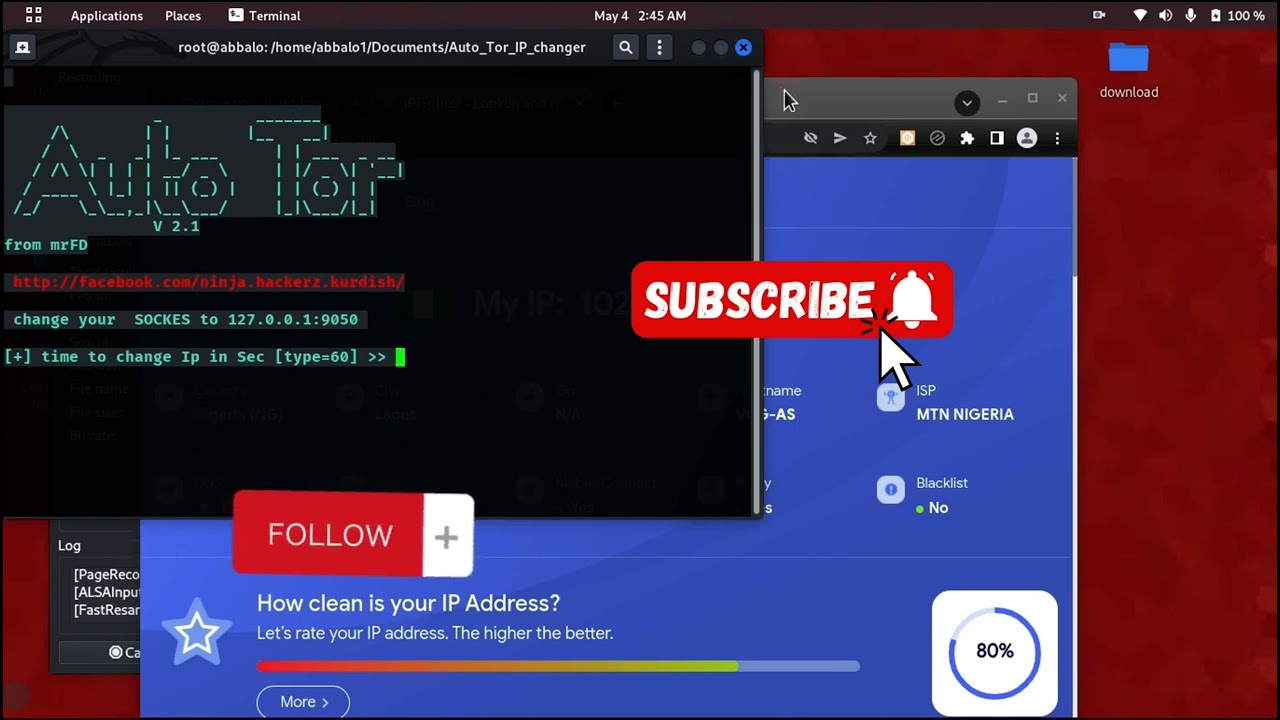The height and width of the screenshot is (720, 1280).
Task: Click the 'More' button below the rating bar
Action: pyautogui.click(x=303, y=702)
